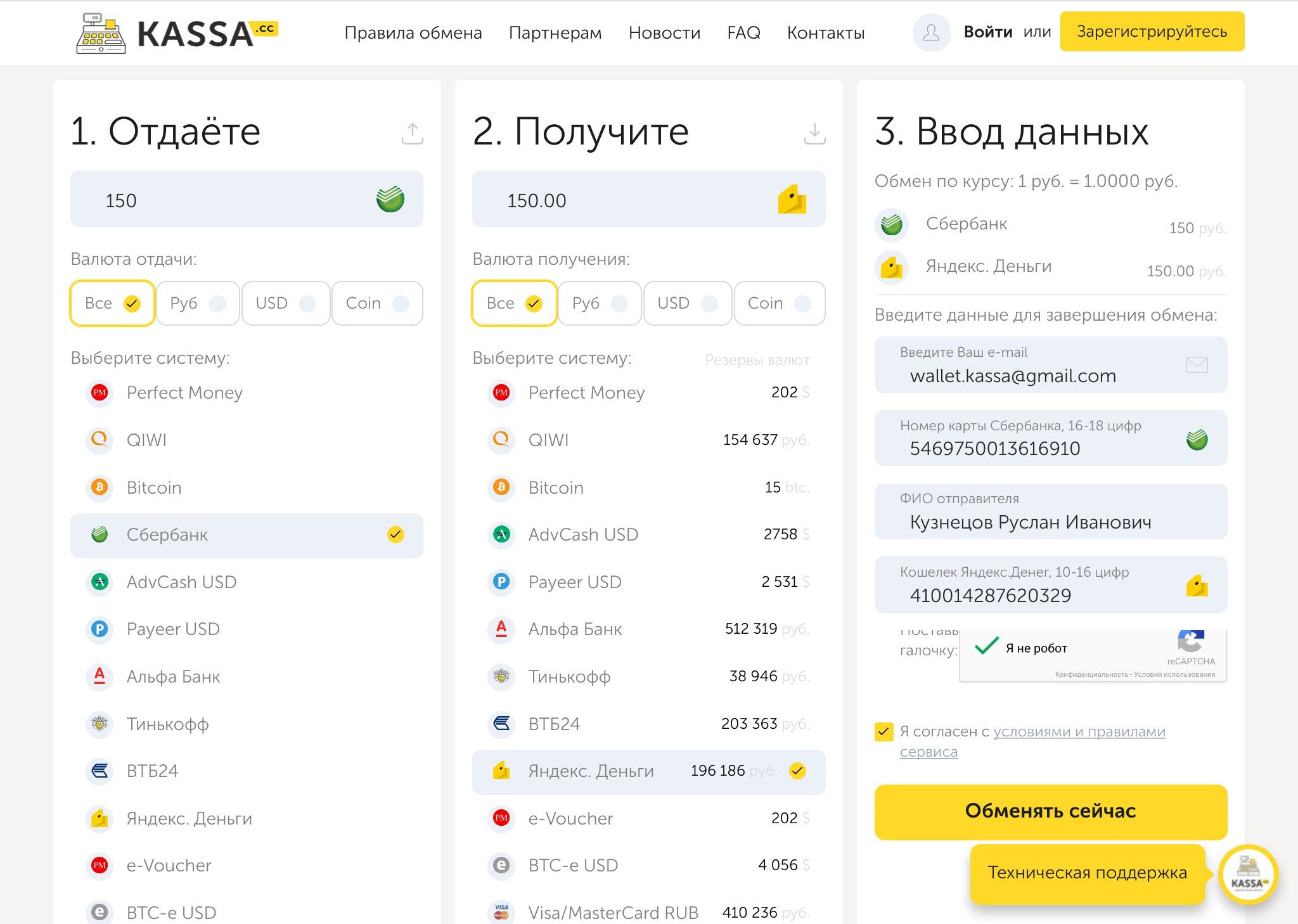
Task: Click the Резервы валют label
Action: (757, 360)
